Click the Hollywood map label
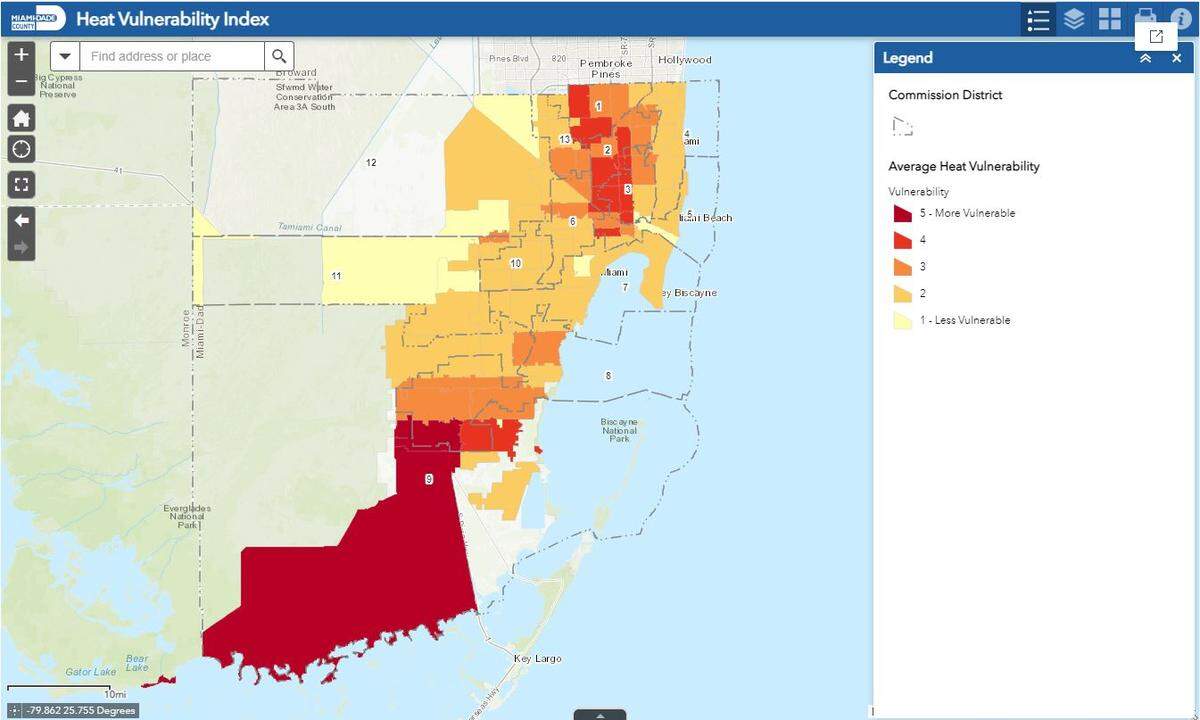The image size is (1200, 720). 685,60
